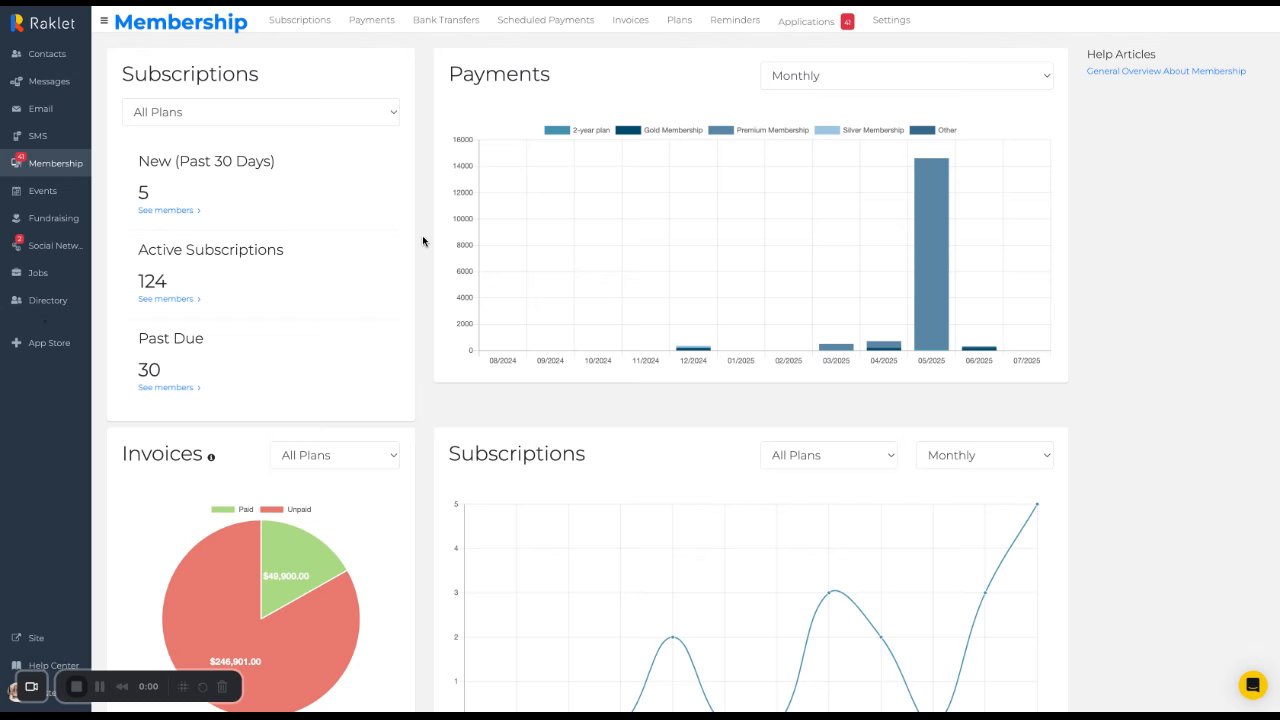Image resolution: width=1280 pixels, height=720 pixels.
Task: Expand the Invoices All Plans dropdown
Action: coord(335,455)
